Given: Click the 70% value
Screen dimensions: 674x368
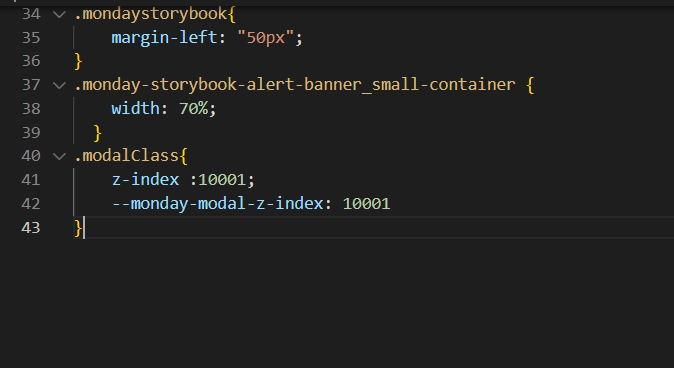Looking at the screenshot, I should (193, 109).
